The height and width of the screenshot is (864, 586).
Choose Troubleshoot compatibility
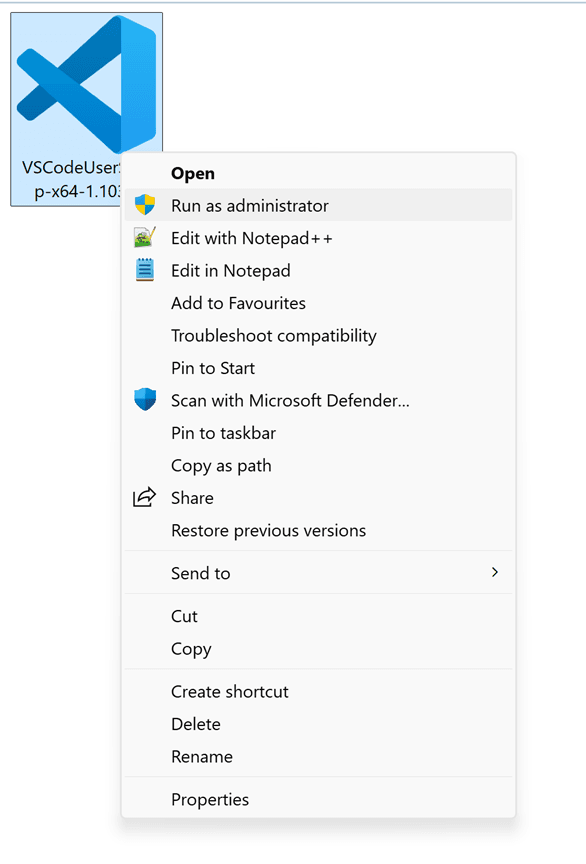click(319, 335)
